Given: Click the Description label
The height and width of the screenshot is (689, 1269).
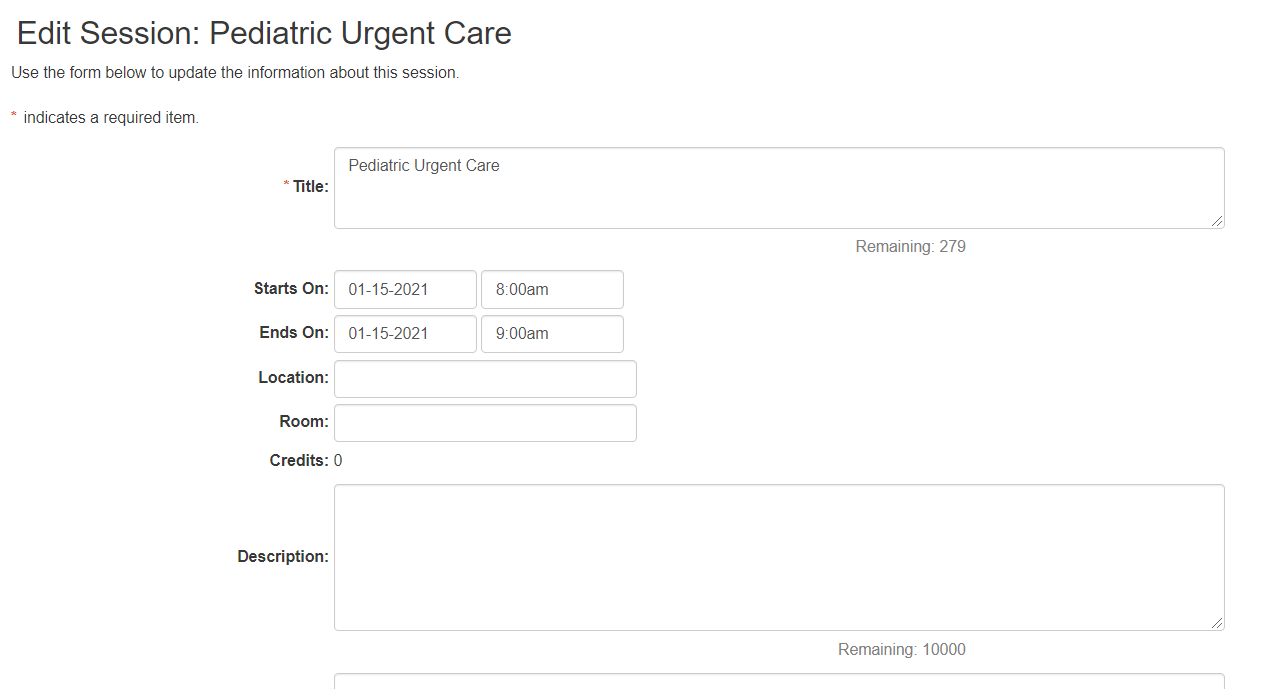Looking at the screenshot, I should point(283,557).
